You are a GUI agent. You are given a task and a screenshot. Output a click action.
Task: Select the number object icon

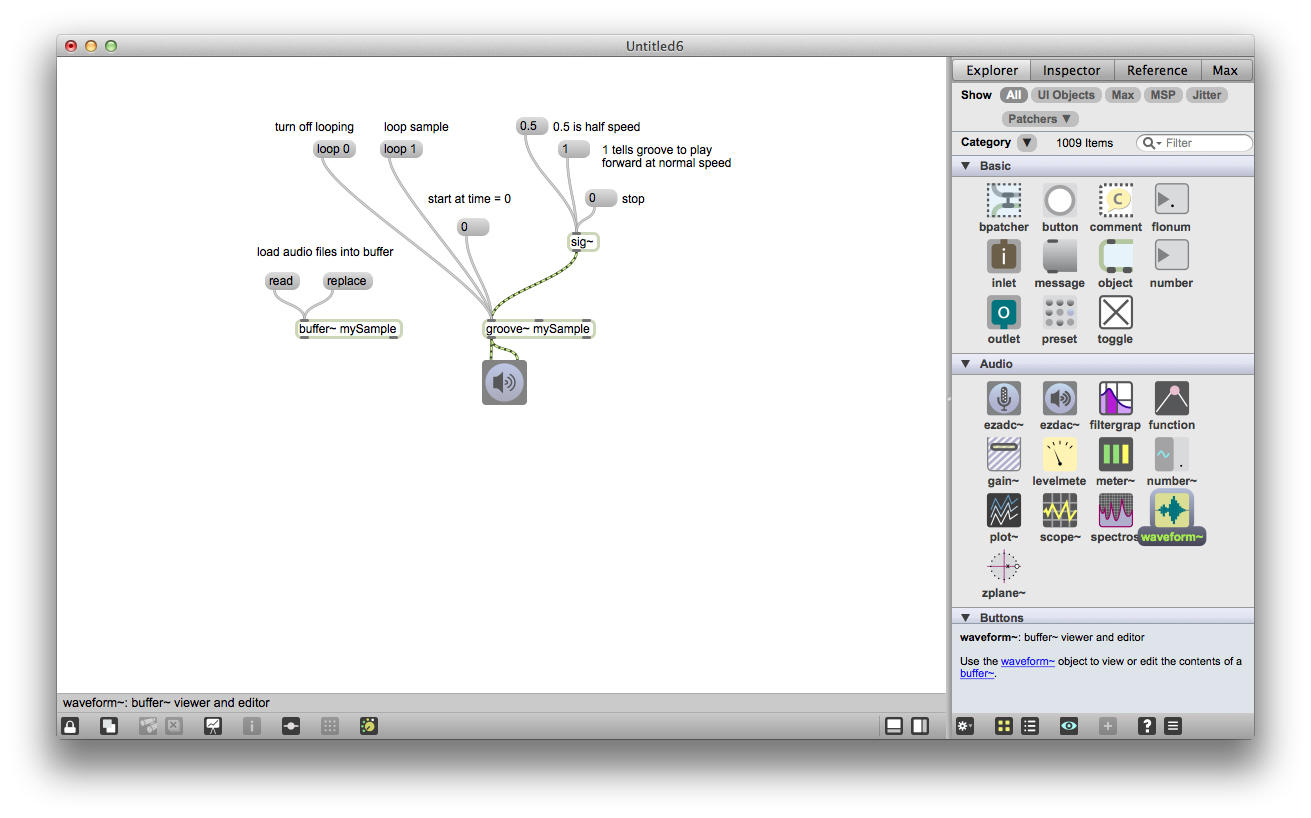[1172, 256]
